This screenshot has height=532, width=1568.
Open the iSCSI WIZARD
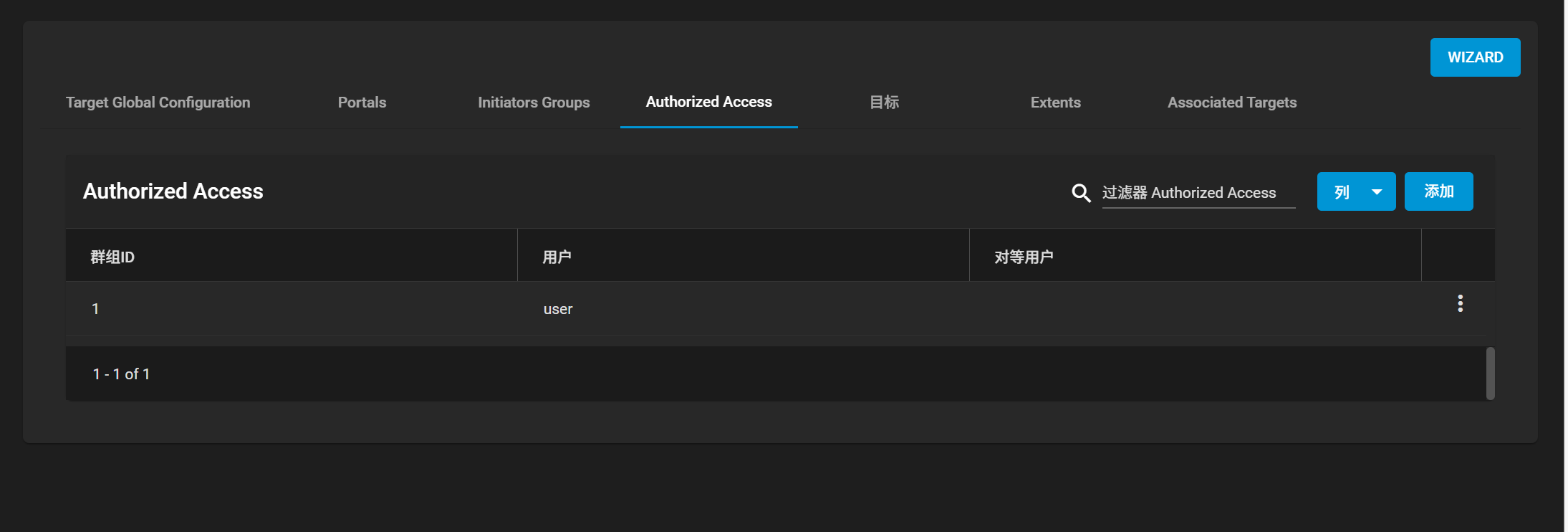1474,57
